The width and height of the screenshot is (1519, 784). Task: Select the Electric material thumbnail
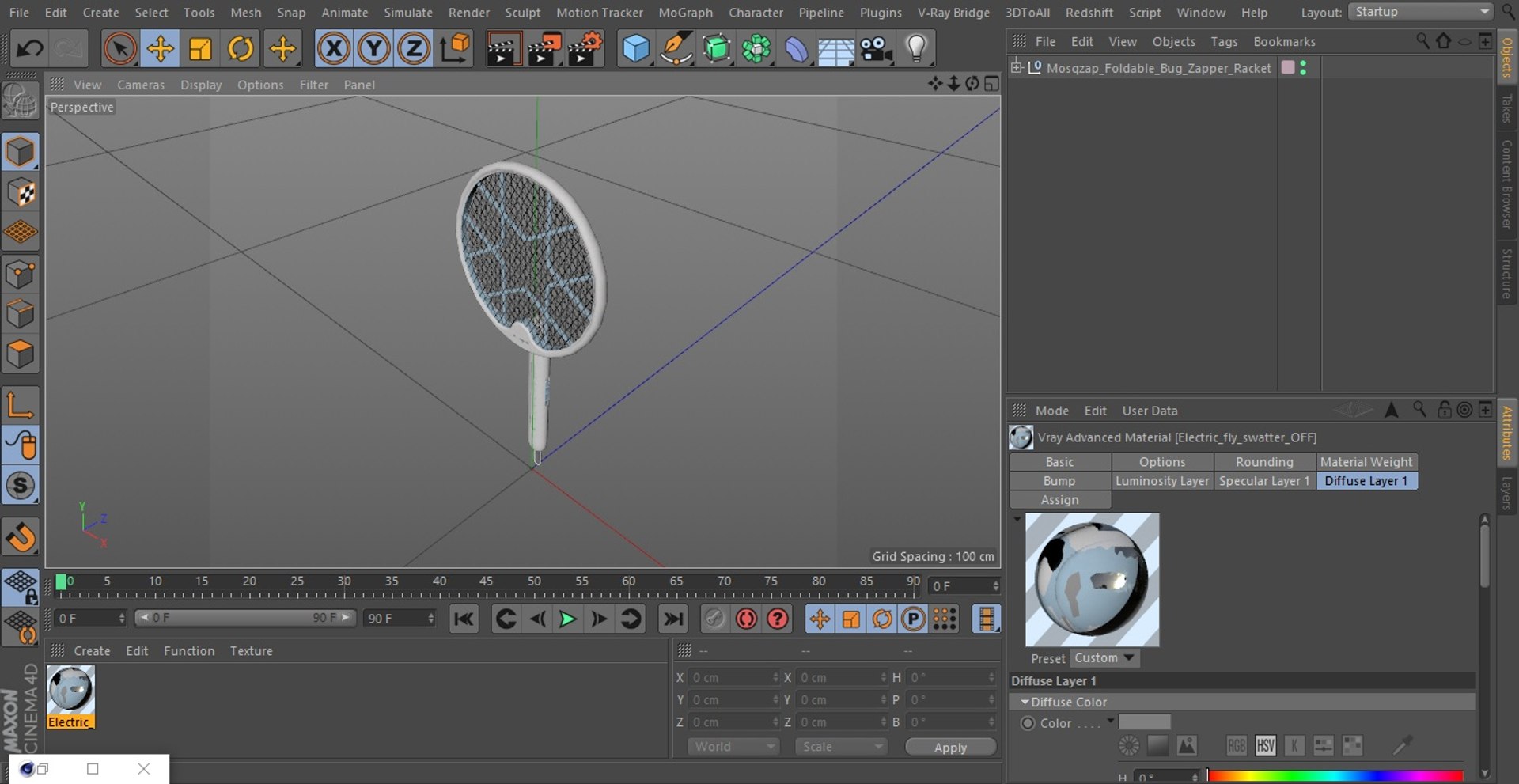(x=70, y=690)
